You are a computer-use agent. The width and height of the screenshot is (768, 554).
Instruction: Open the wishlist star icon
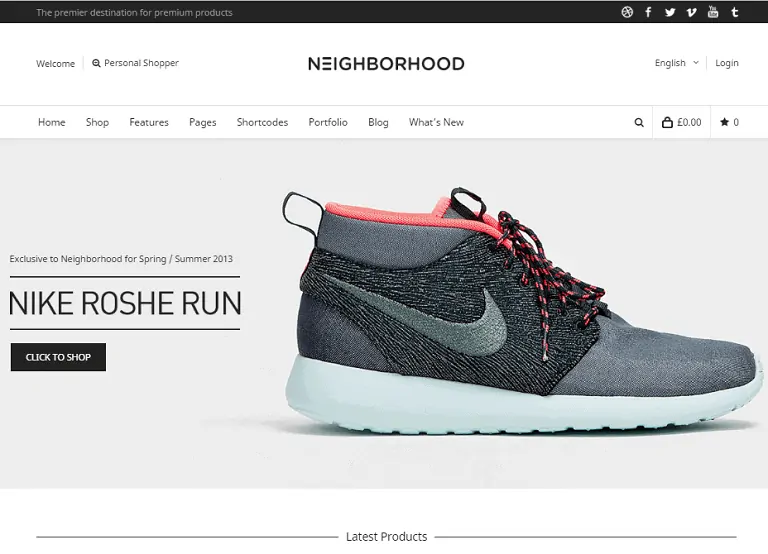724,122
